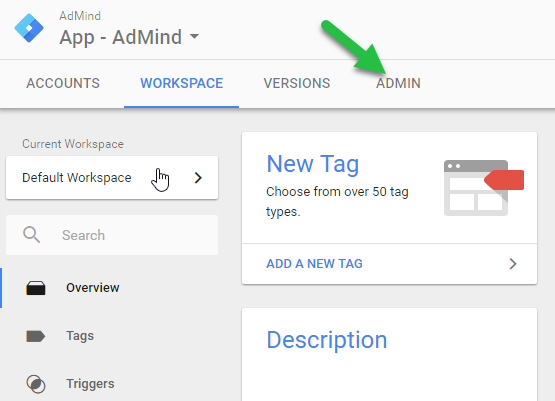Image resolution: width=555 pixels, height=401 pixels.
Task: Open the Tags section
Action: coord(80,336)
